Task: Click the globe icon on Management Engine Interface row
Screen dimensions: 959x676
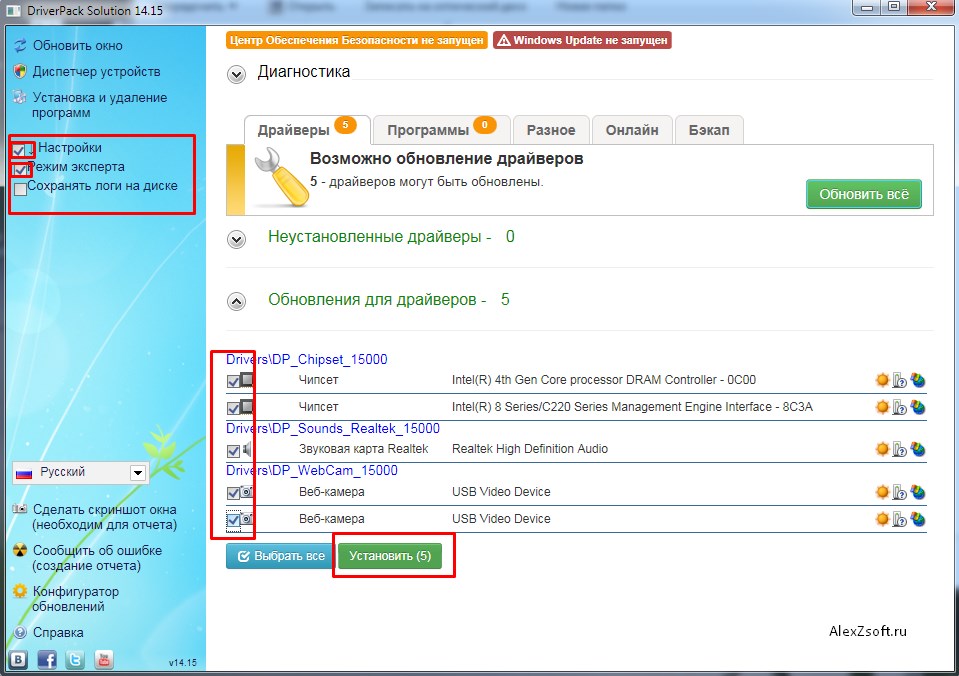Action: coord(917,407)
